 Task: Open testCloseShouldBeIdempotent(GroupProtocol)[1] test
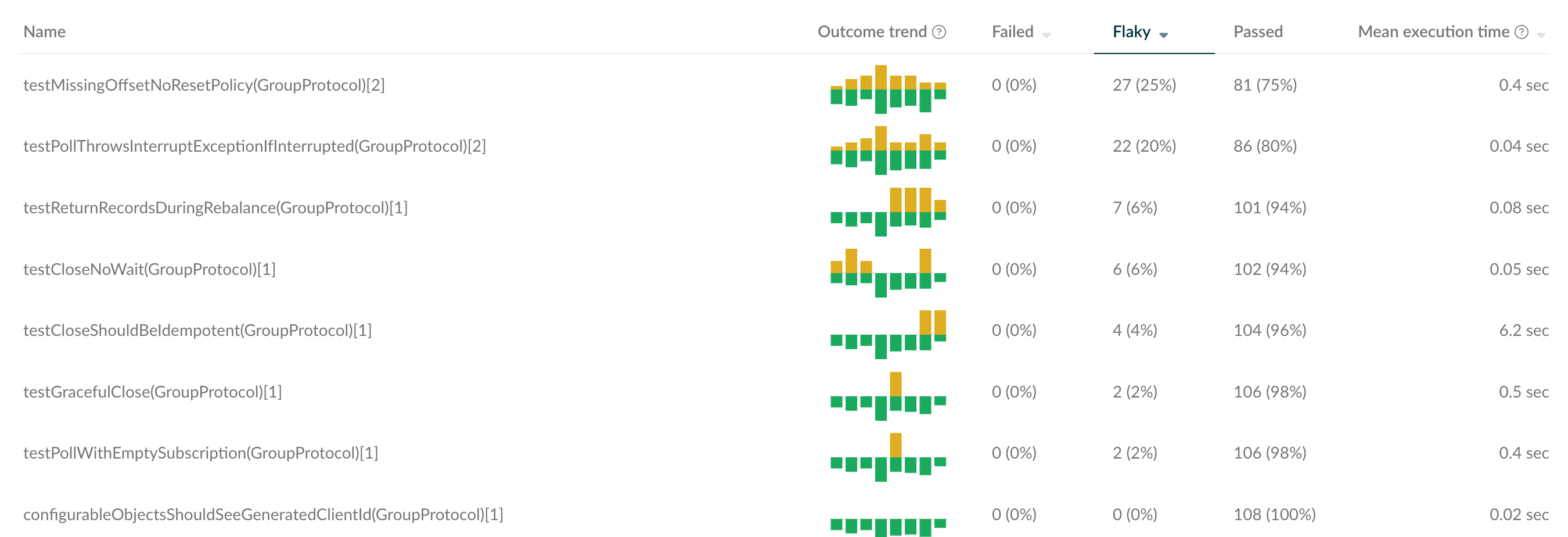coord(197,331)
